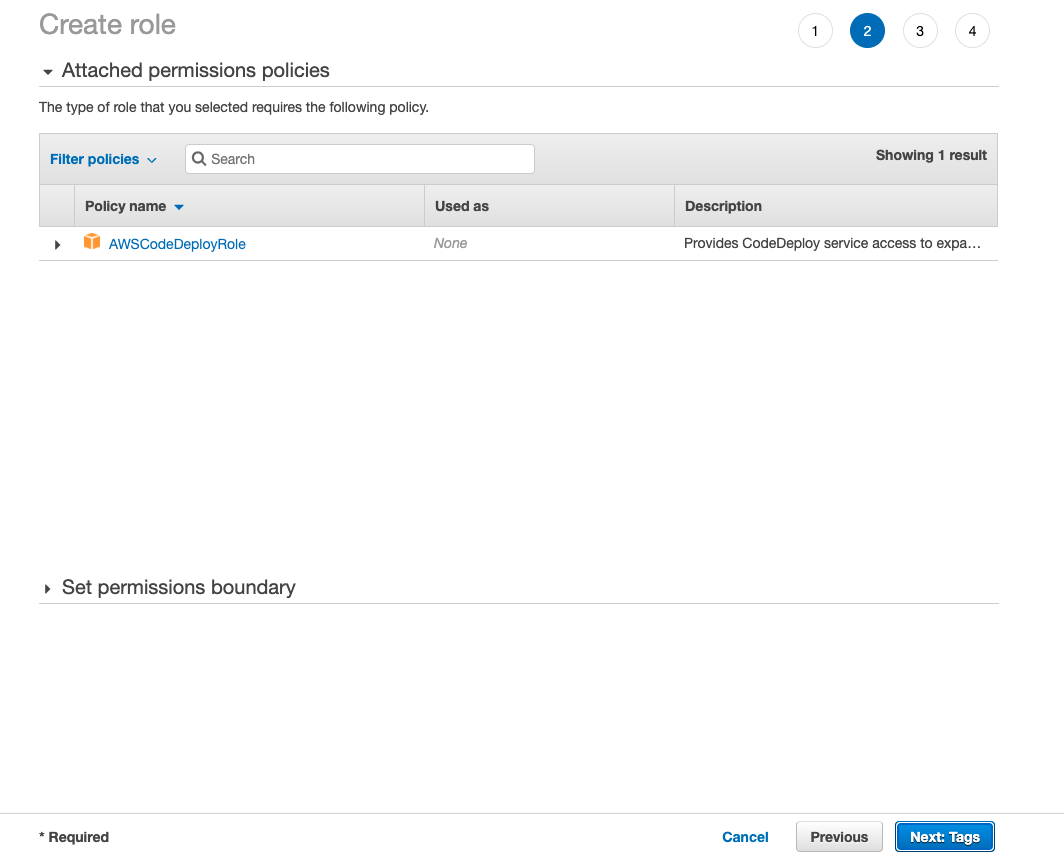Open the AWSCodeDeployRole policy link

pyautogui.click(x=177, y=244)
